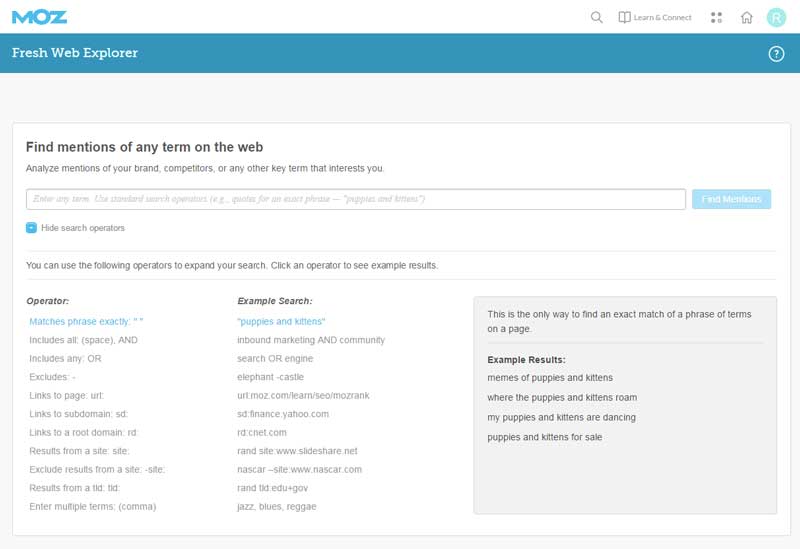Click the Example Search column header
800x549 pixels.
pyautogui.click(x=275, y=301)
